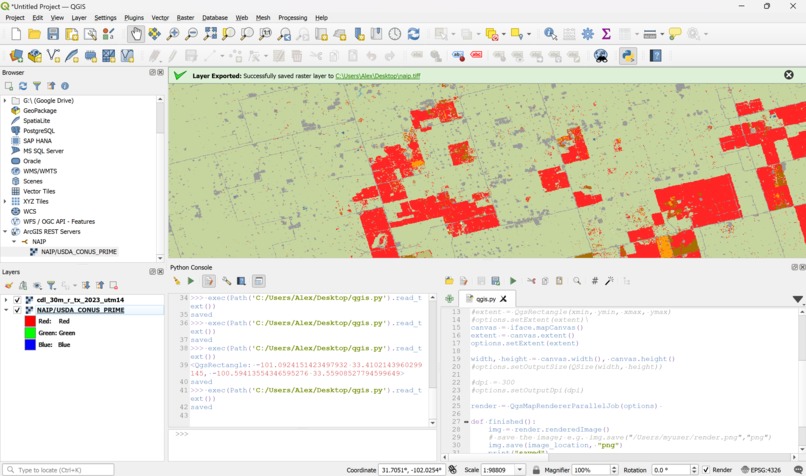Click the Blue band color swatch

[30, 345]
